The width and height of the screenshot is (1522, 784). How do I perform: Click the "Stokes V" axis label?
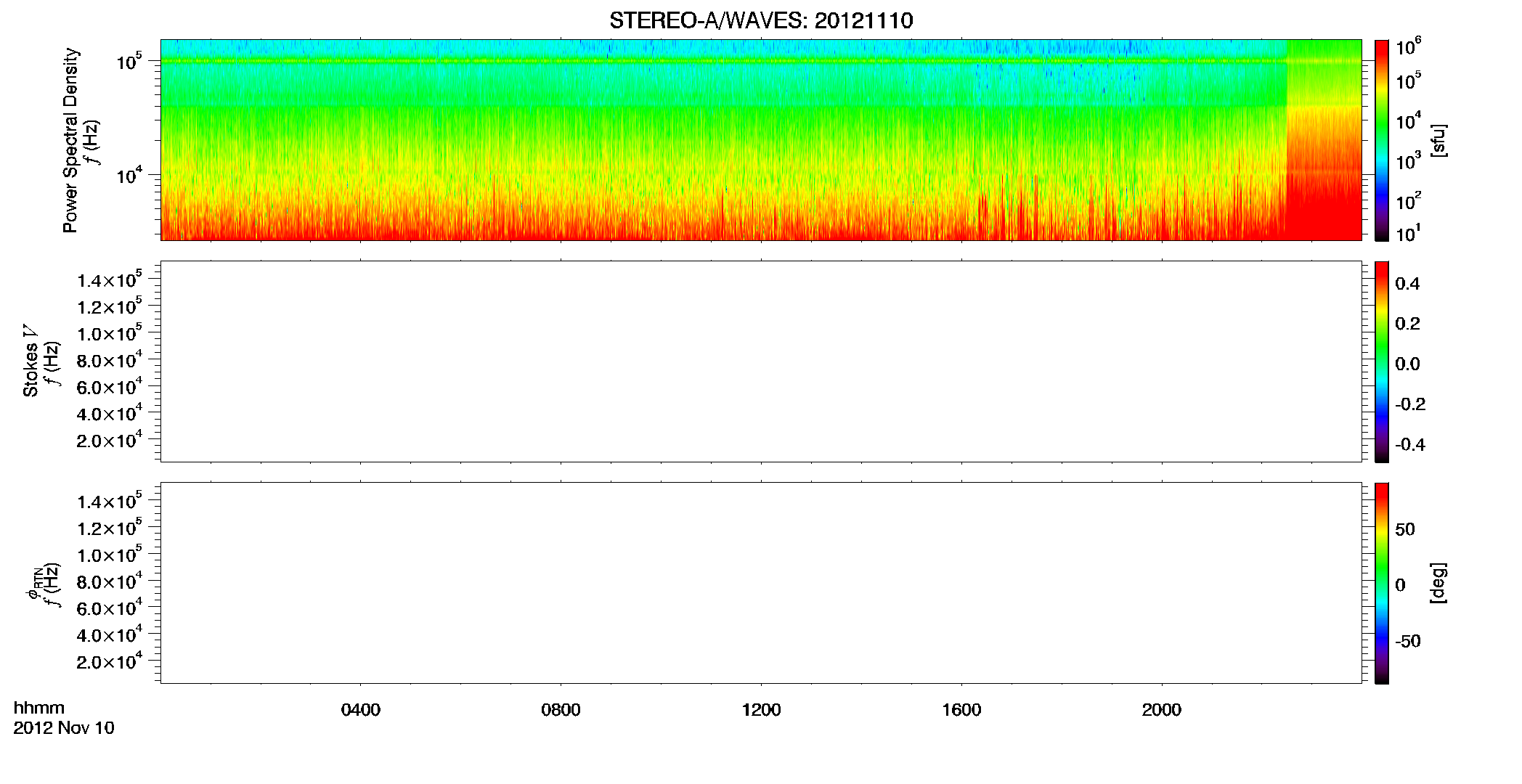tap(31, 361)
